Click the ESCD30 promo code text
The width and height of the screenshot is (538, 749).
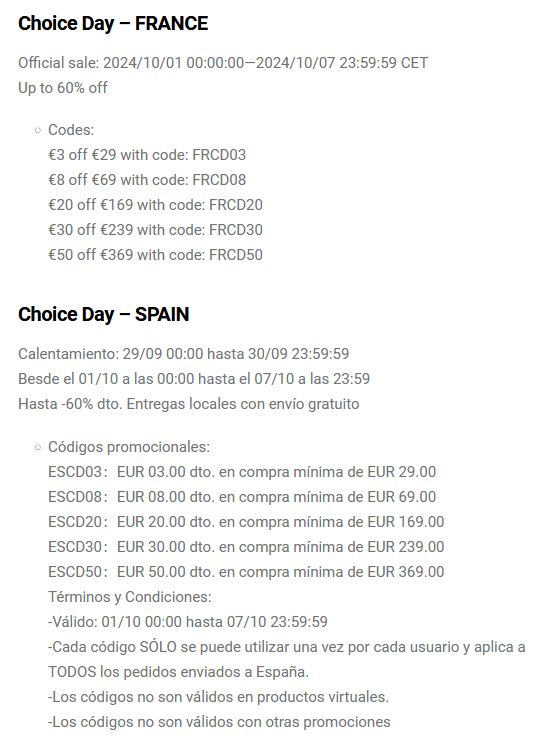click(x=75, y=546)
